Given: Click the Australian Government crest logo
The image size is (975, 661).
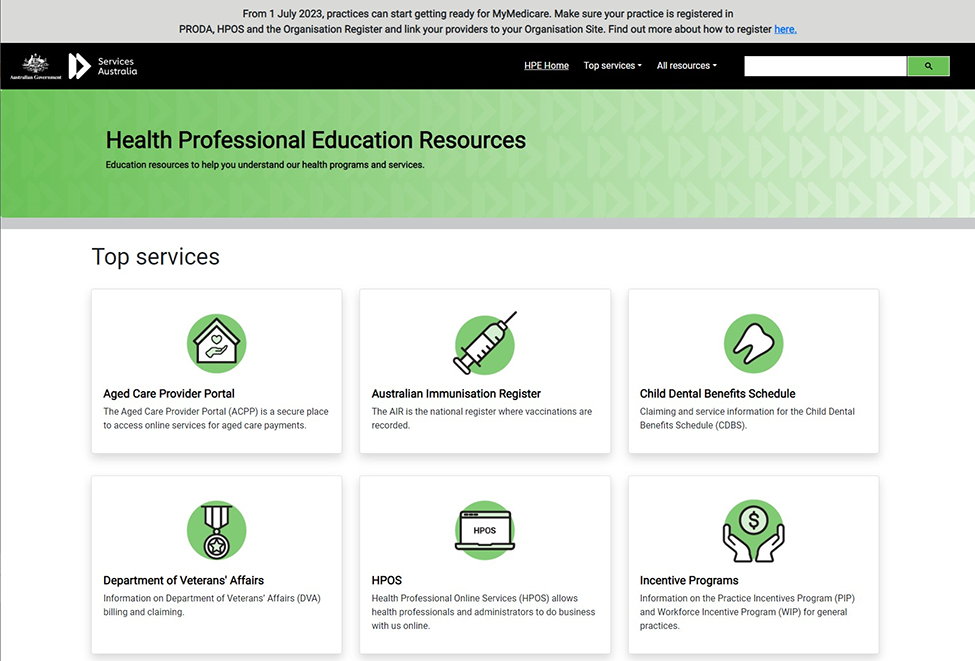Looking at the screenshot, I should (x=35, y=67).
